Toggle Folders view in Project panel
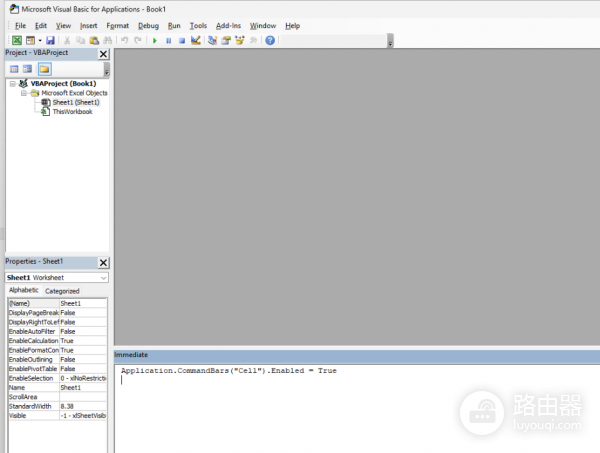600x453 pixels. (x=44, y=68)
